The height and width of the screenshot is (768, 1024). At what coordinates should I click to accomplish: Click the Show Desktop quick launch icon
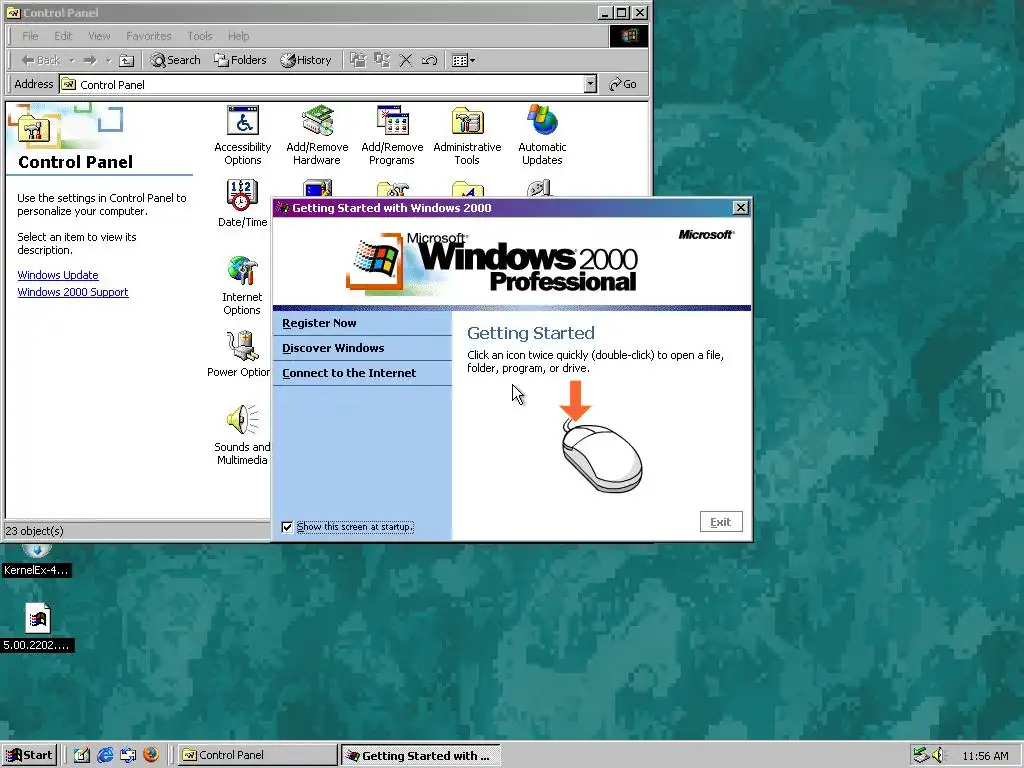pyautogui.click(x=82, y=755)
